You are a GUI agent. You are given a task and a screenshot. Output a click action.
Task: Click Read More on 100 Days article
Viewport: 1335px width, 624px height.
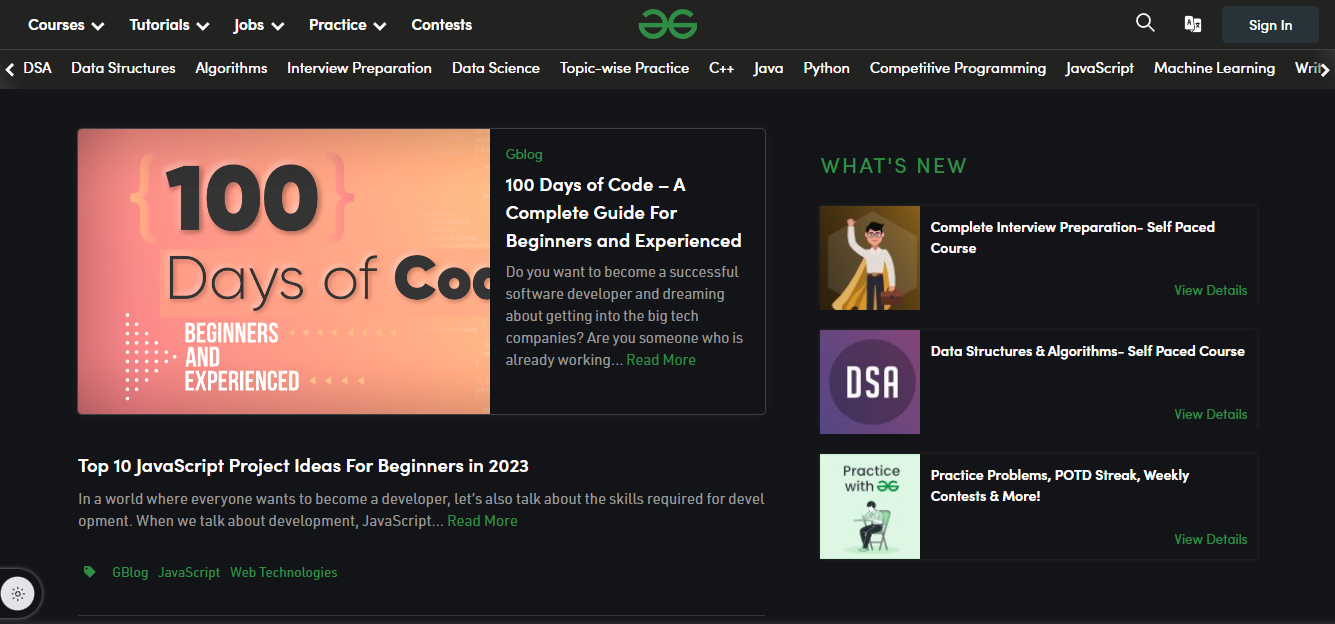[x=661, y=360]
